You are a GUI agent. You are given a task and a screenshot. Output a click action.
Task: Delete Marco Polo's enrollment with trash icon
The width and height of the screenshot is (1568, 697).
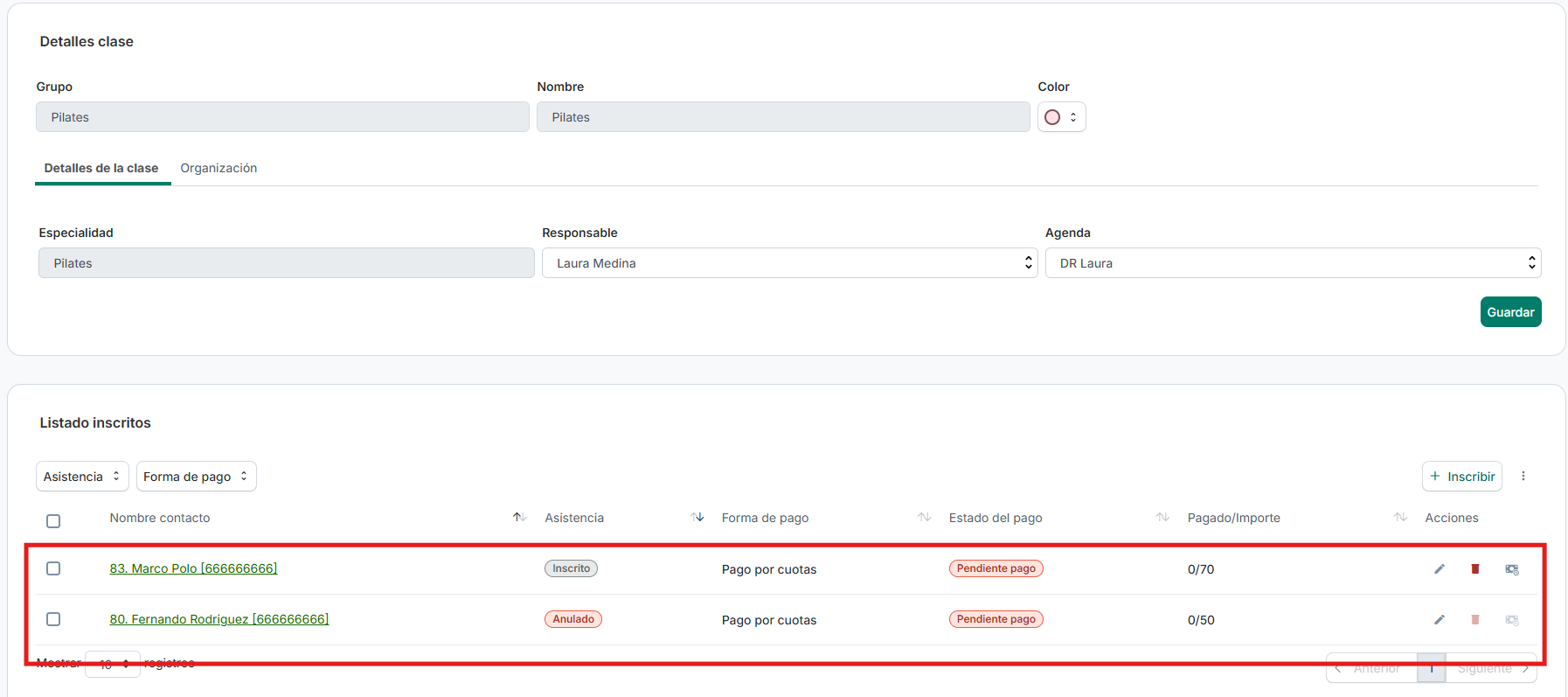coord(1474,569)
